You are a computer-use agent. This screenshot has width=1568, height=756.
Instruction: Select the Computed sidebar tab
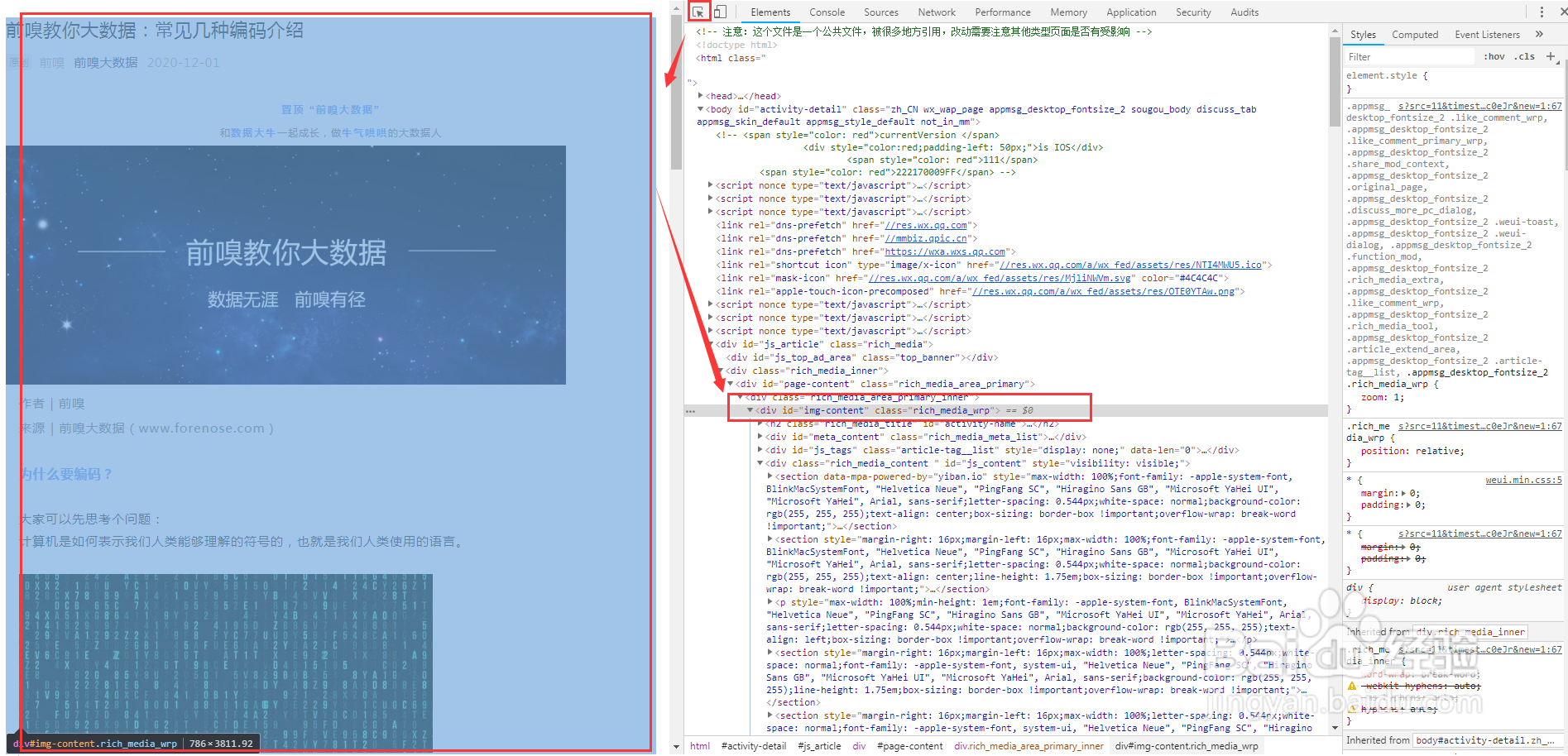tap(1415, 35)
